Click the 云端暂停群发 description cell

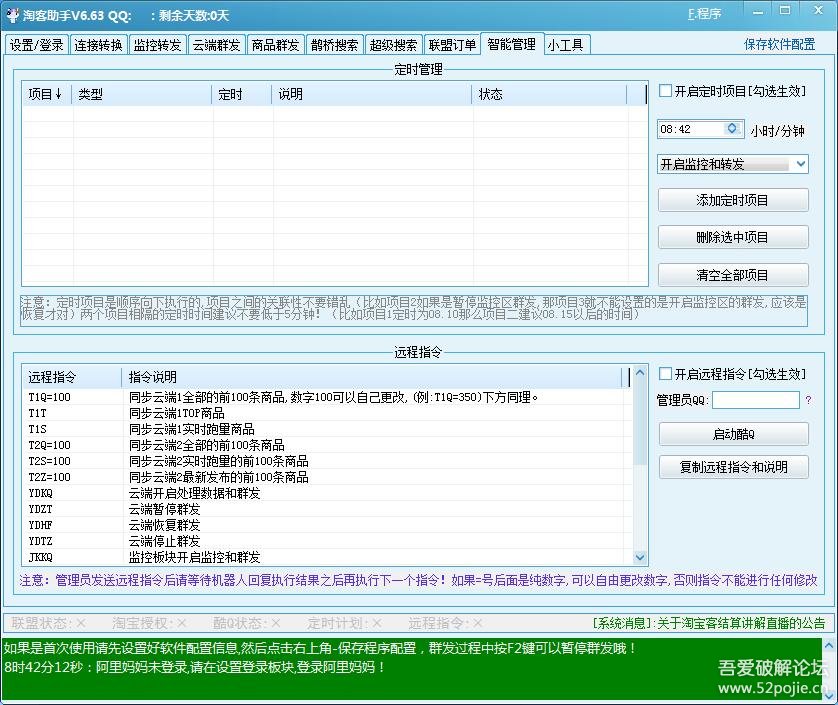pyautogui.click(x=165, y=509)
